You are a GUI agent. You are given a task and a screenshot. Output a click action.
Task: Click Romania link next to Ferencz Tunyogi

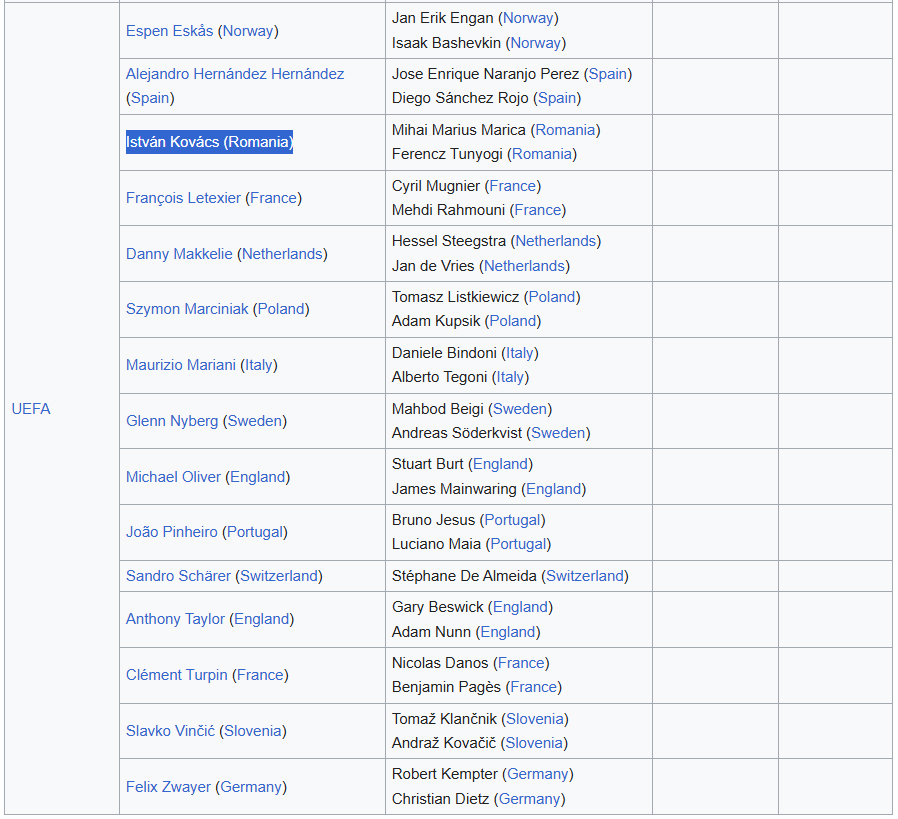click(541, 154)
